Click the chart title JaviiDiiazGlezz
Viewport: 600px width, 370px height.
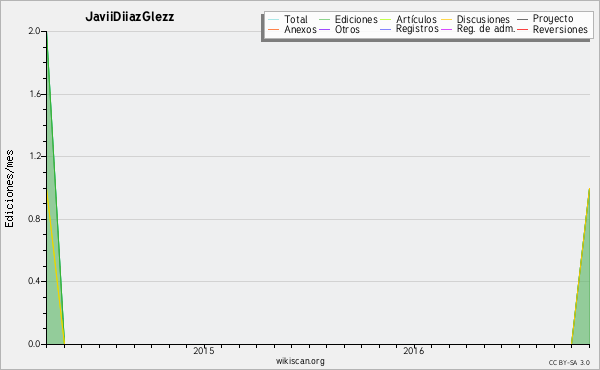coord(130,17)
